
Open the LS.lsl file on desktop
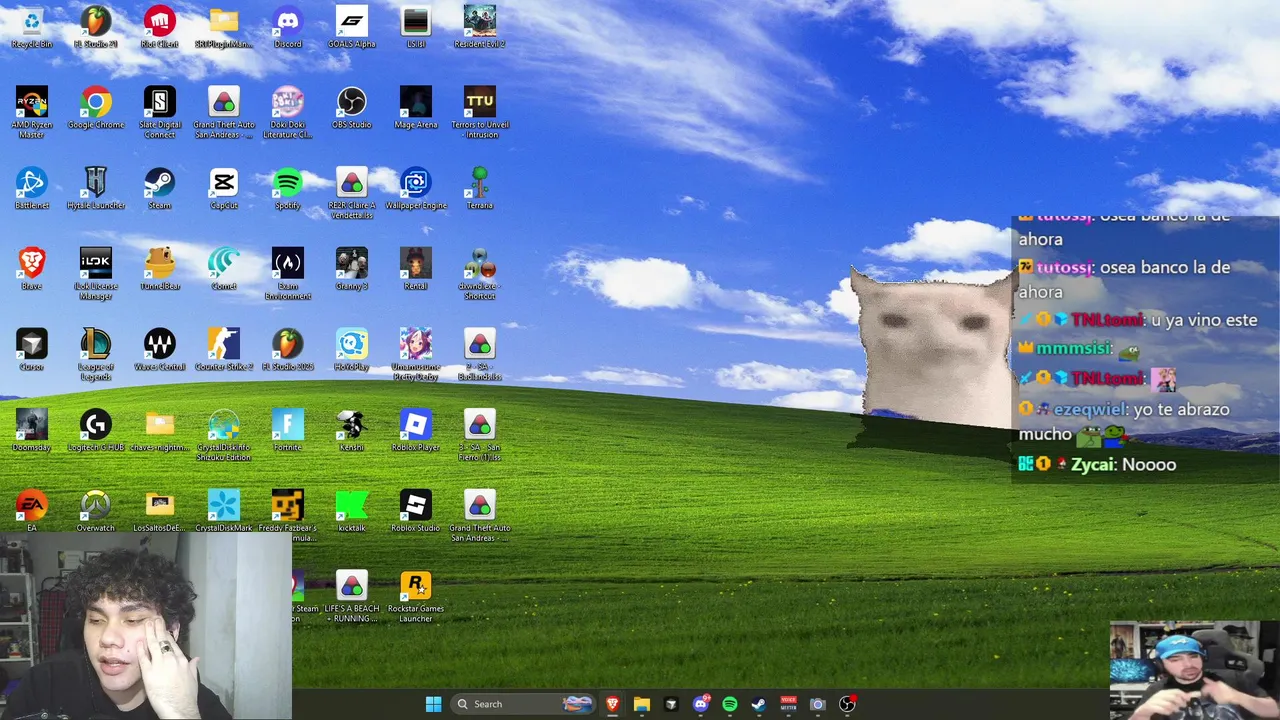[416, 27]
